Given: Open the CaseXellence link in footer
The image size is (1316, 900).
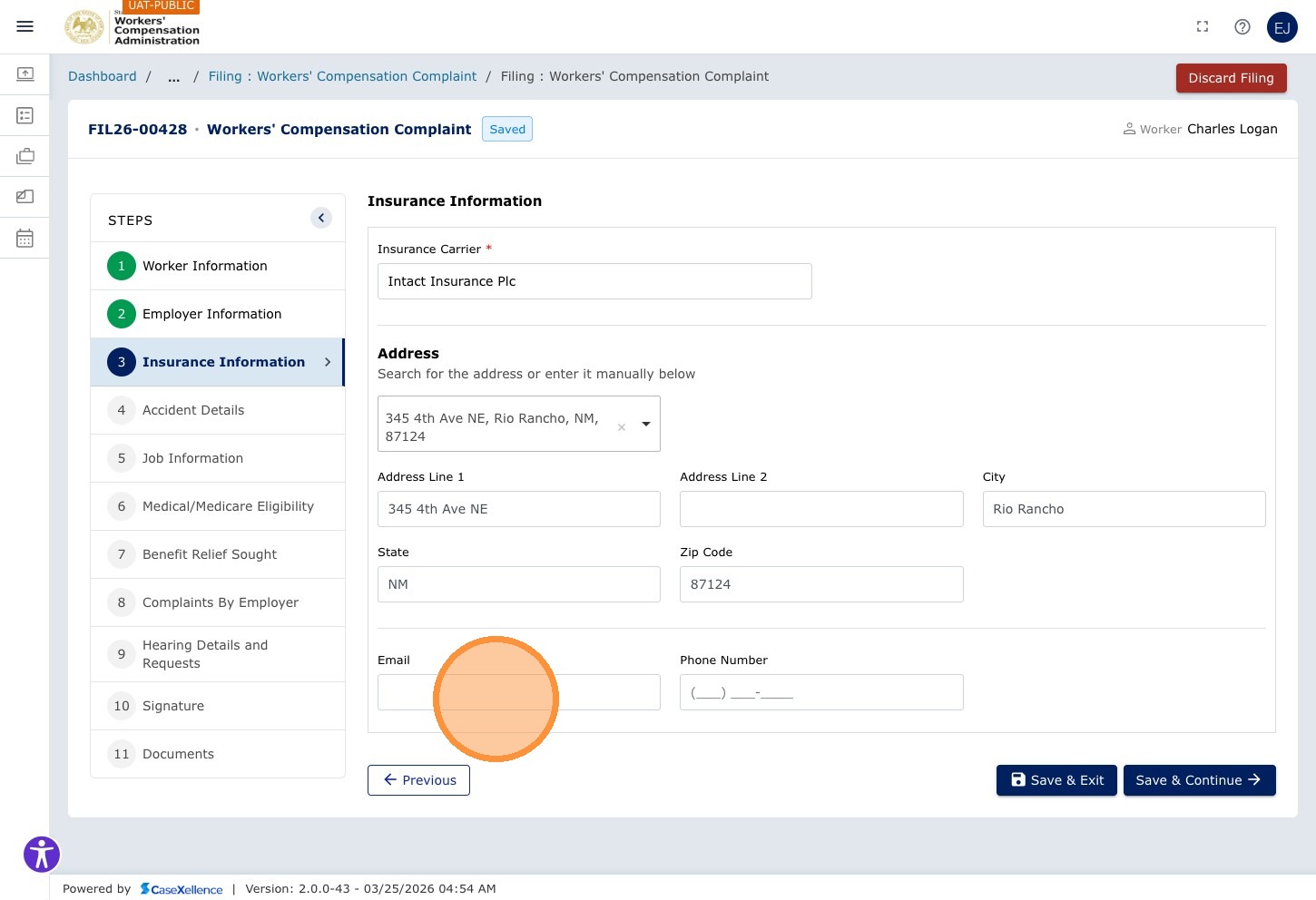Looking at the screenshot, I should coord(182,889).
